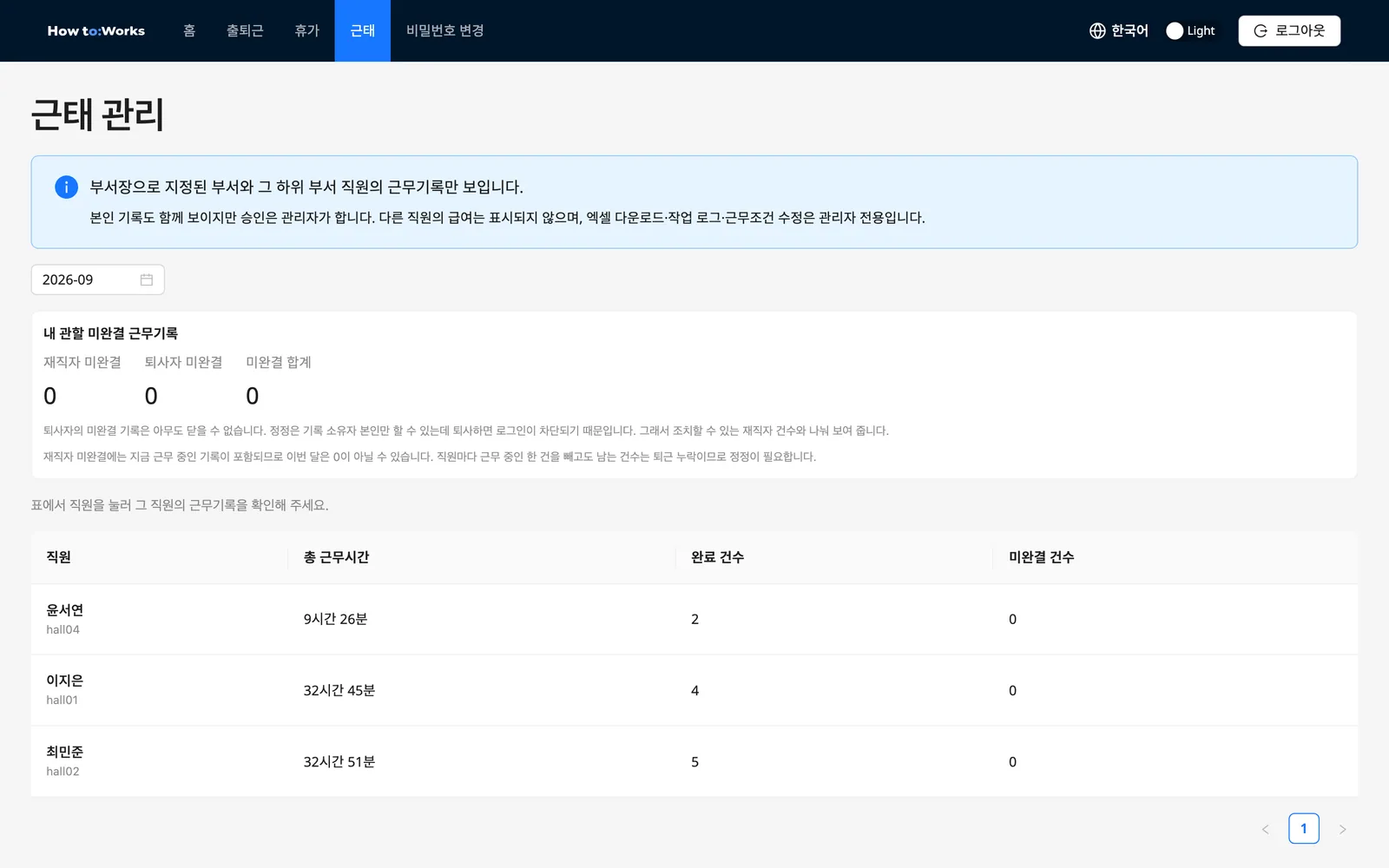The height and width of the screenshot is (868, 1389).
Task: Click the blue info icon in notice
Action: click(x=66, y=187)
